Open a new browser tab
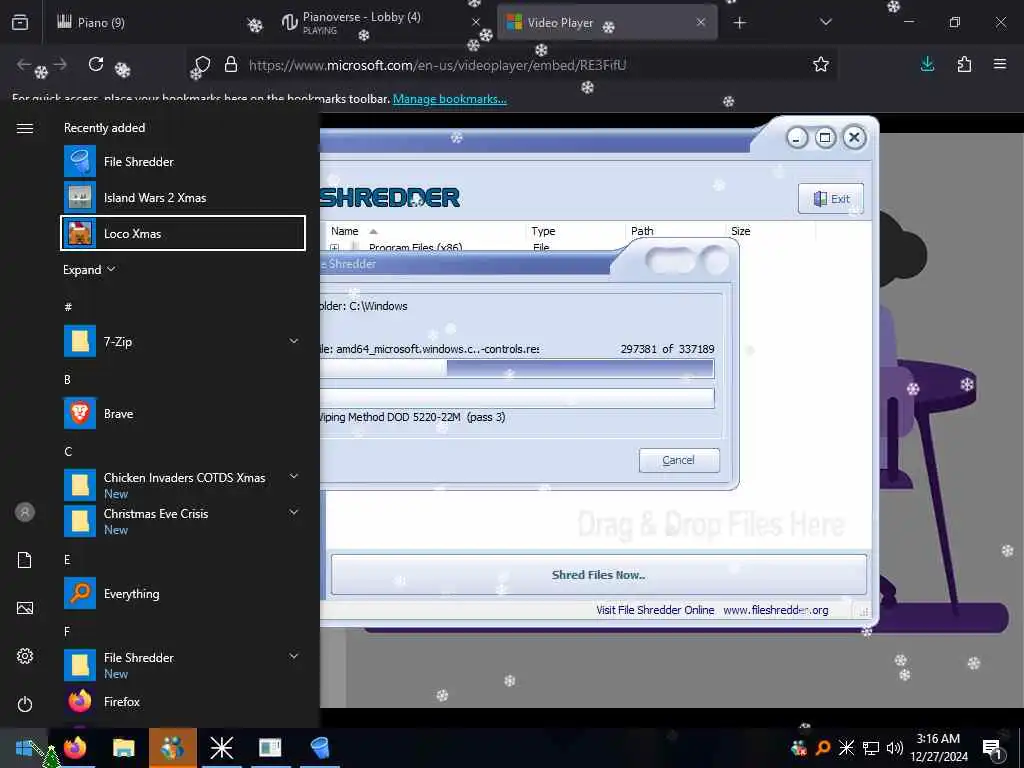Image resolution: width=1024 pixels, height=768 pixels. (739, 23)
